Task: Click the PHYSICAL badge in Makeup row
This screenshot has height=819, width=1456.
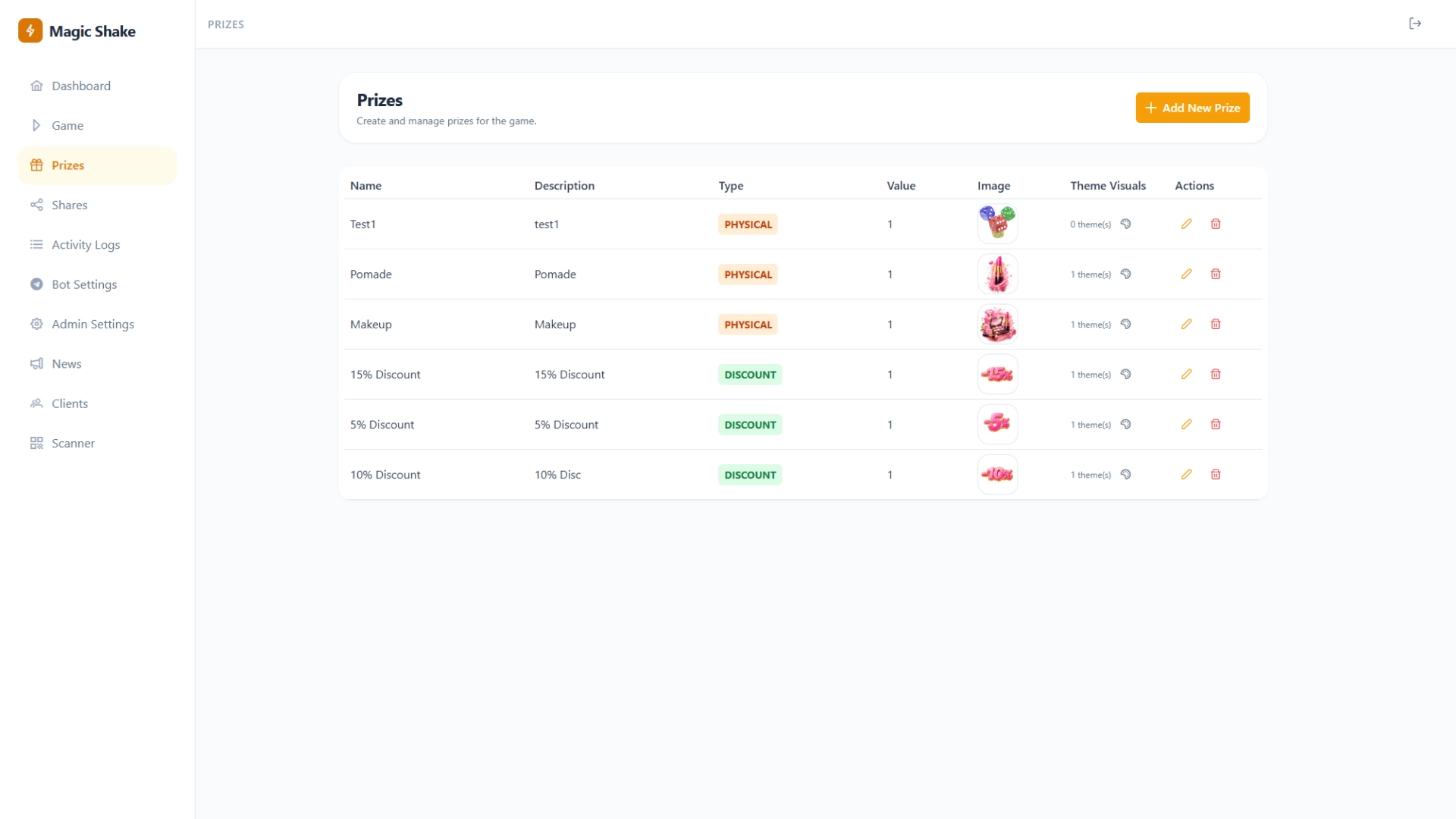Action: tap(748, 325)
